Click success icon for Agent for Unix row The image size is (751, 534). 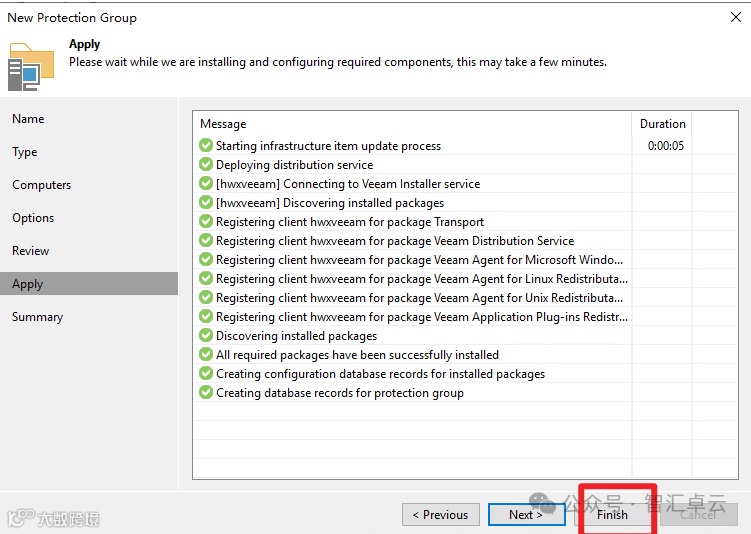[206, 297]
